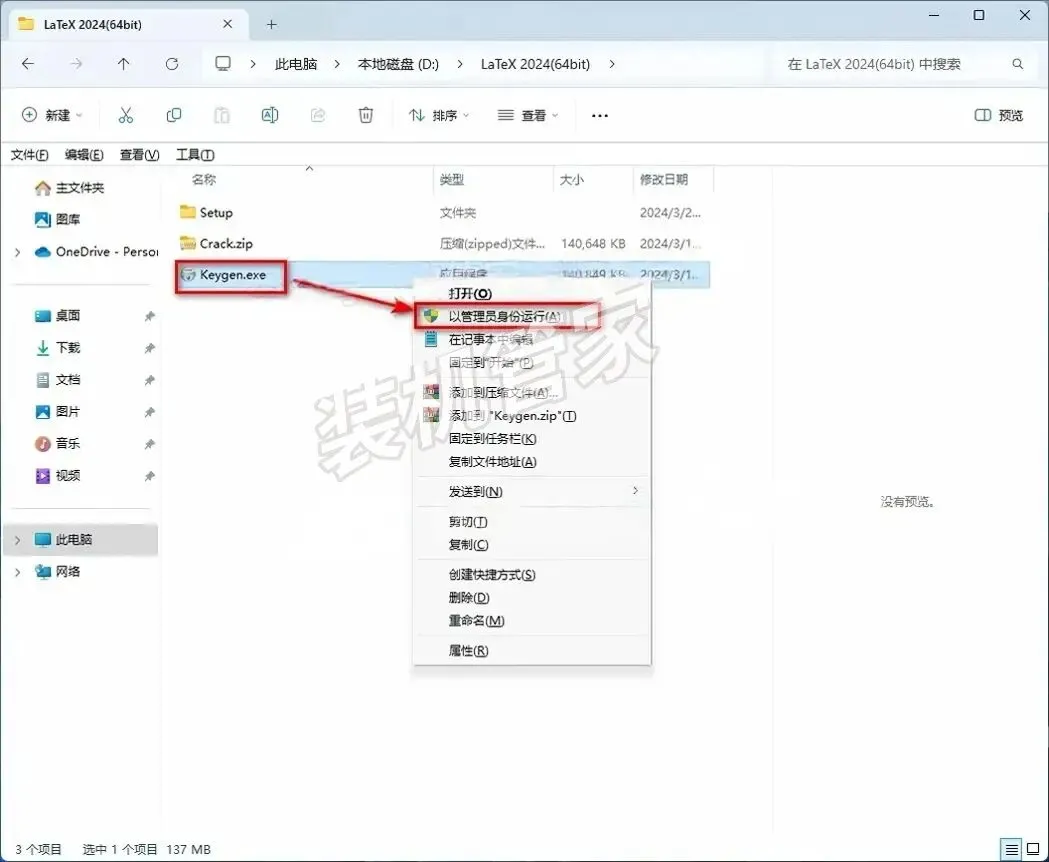This screenshot has width=1049, height=862.
Task: Close the LaTeX 2024(64bit) tab
Action: click(227, 24)
